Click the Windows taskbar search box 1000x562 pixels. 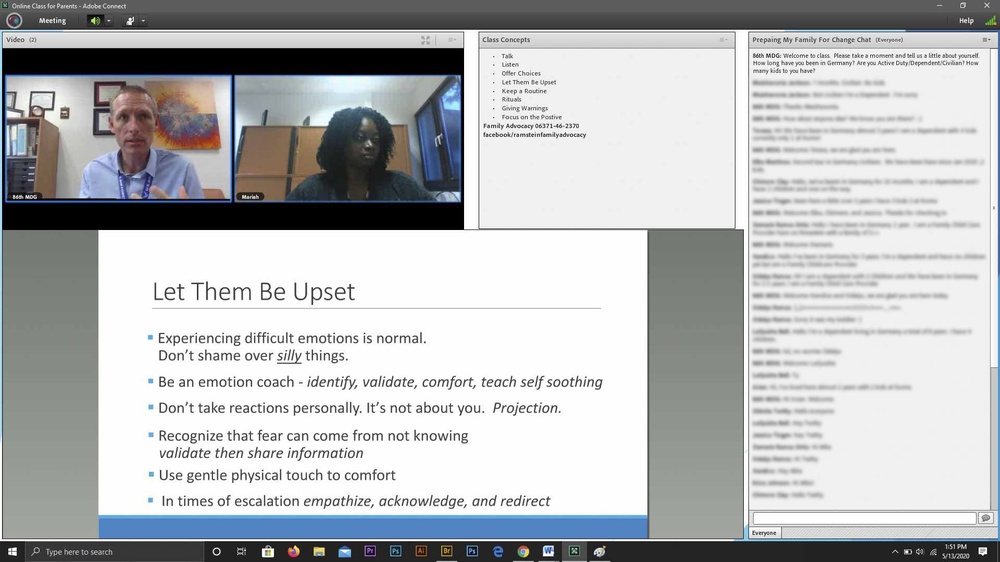(x=110, y=551)
